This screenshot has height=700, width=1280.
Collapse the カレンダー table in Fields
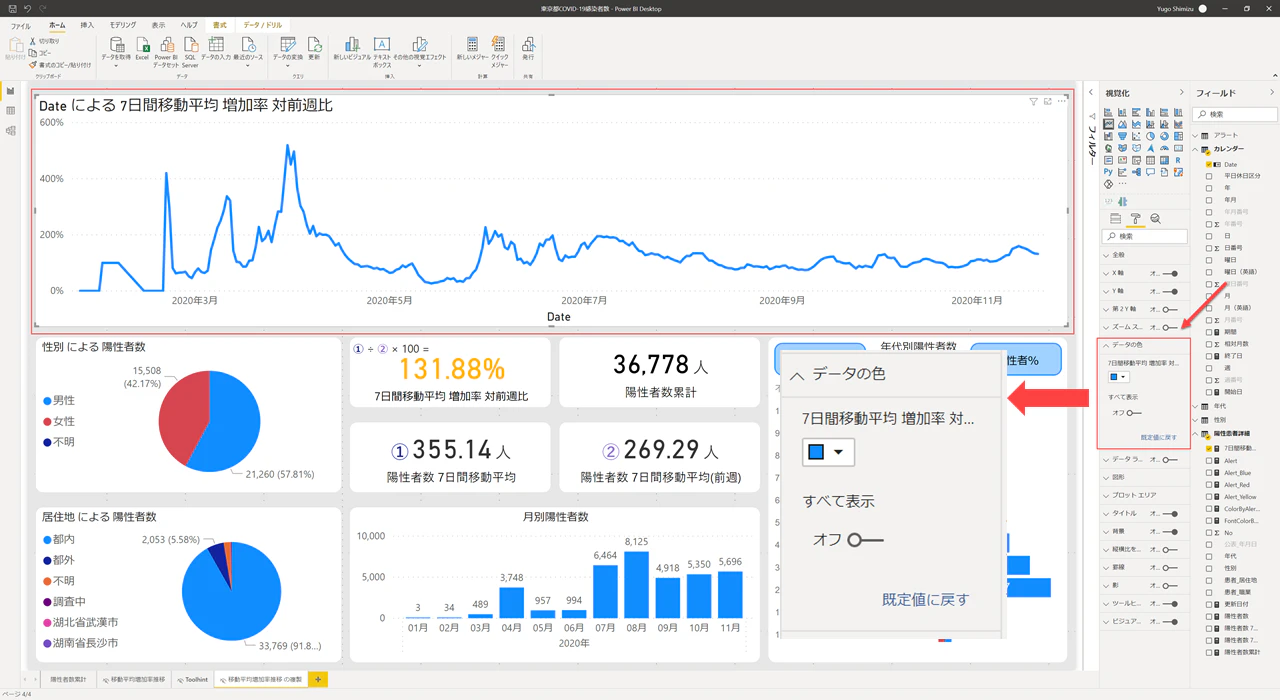point(1195,149)
